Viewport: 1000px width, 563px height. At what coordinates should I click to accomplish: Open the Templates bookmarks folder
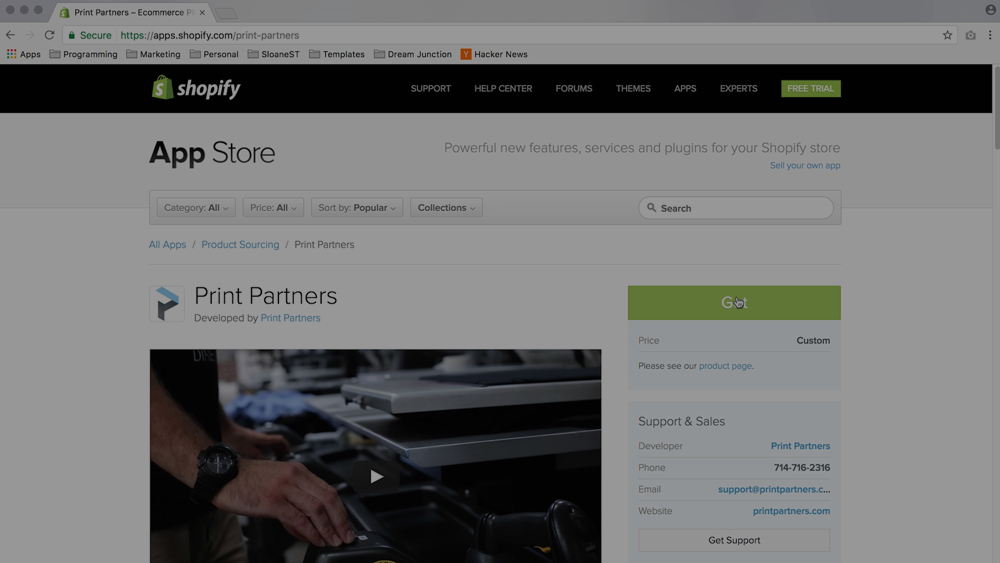[x=337, y=54]
